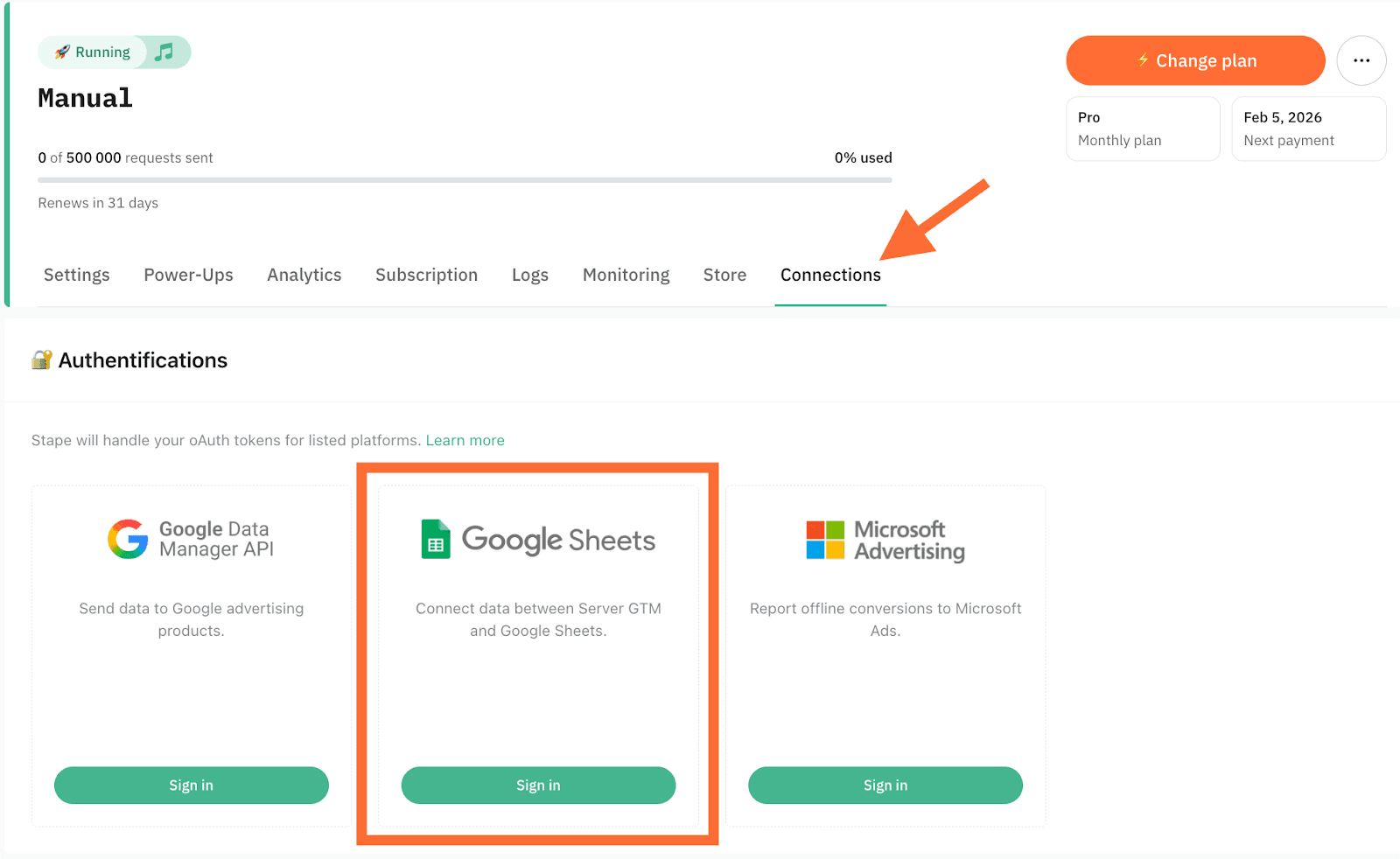
Task: Switch to the Analytics tab
Action: click(304, 275)
